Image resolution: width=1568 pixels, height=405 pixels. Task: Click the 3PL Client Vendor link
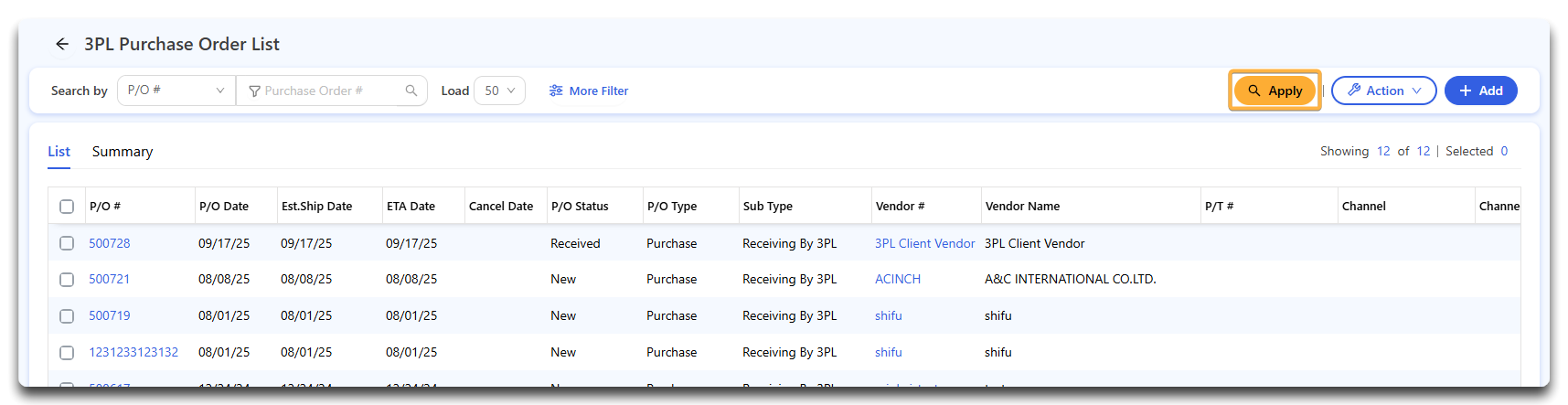pyautogui.click(x=924, y=243)
